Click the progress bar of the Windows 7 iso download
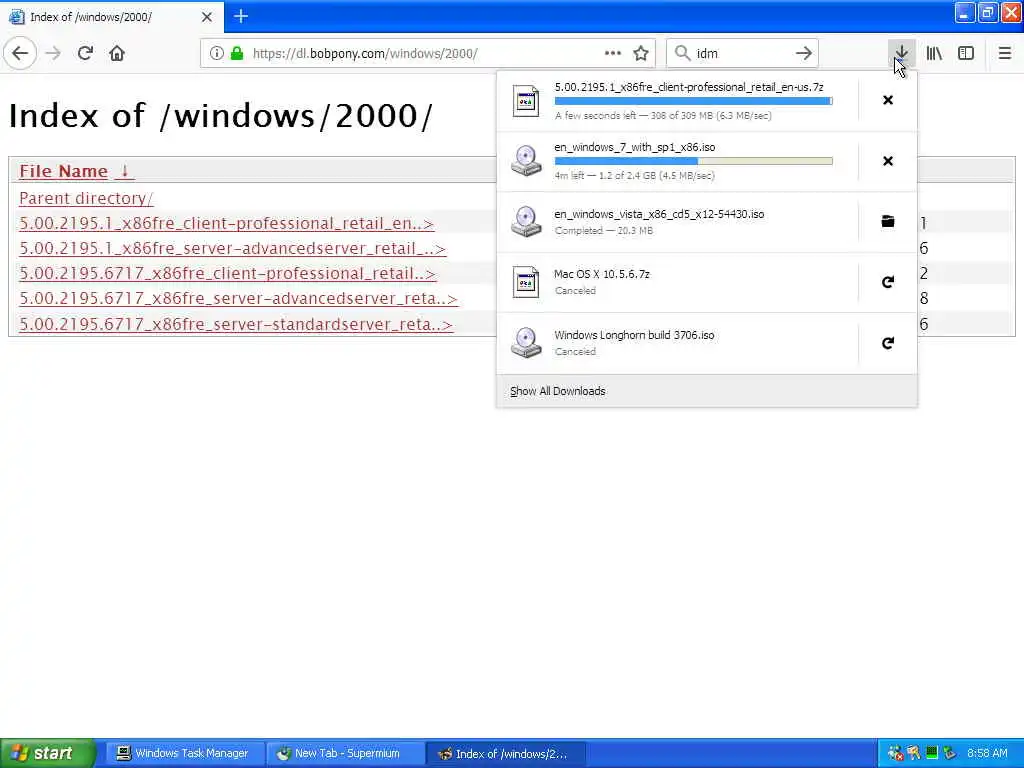The image size is (1024, 768). (694, 161)
